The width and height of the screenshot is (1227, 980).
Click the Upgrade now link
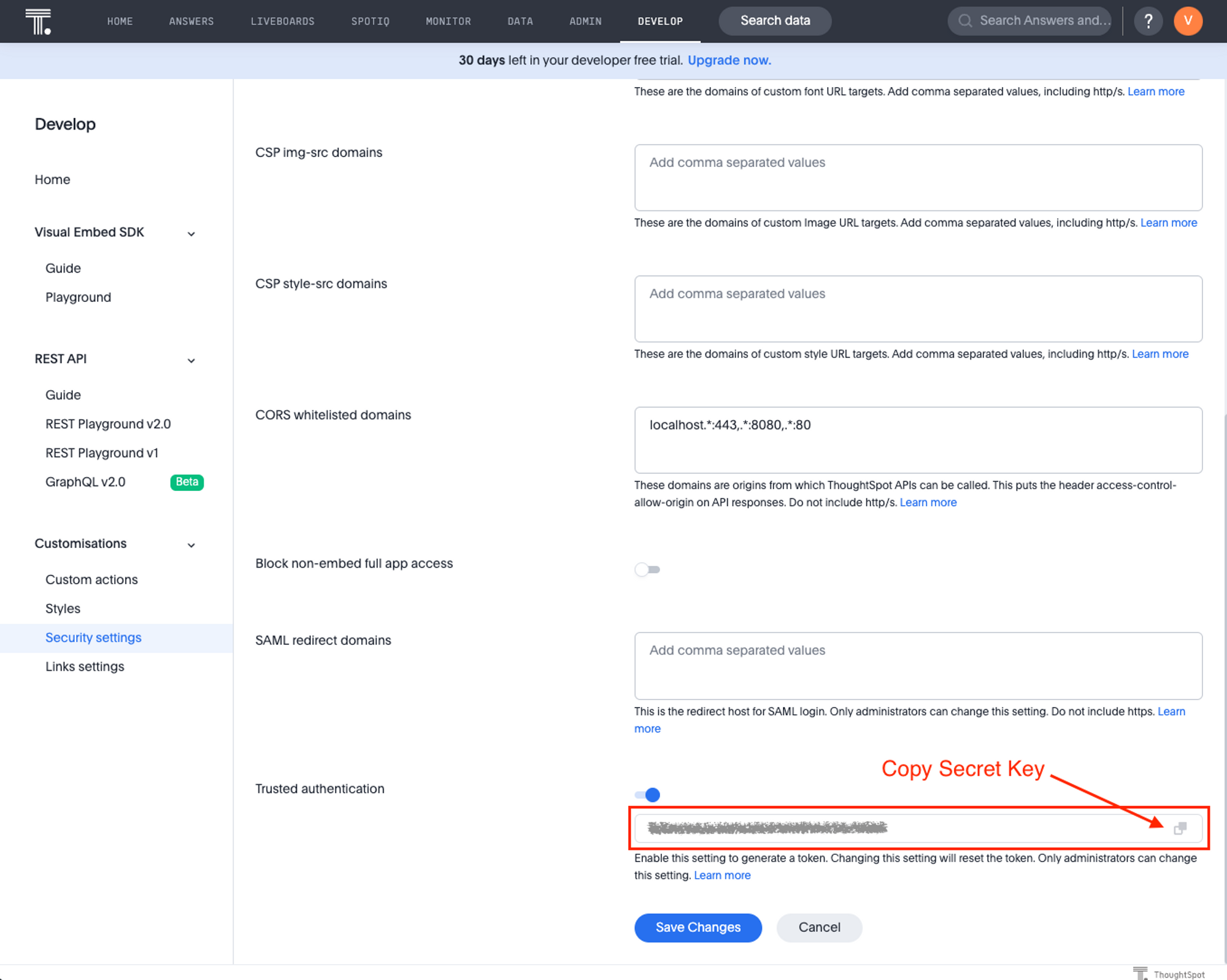pyautogui.click(x=729, y=60)
